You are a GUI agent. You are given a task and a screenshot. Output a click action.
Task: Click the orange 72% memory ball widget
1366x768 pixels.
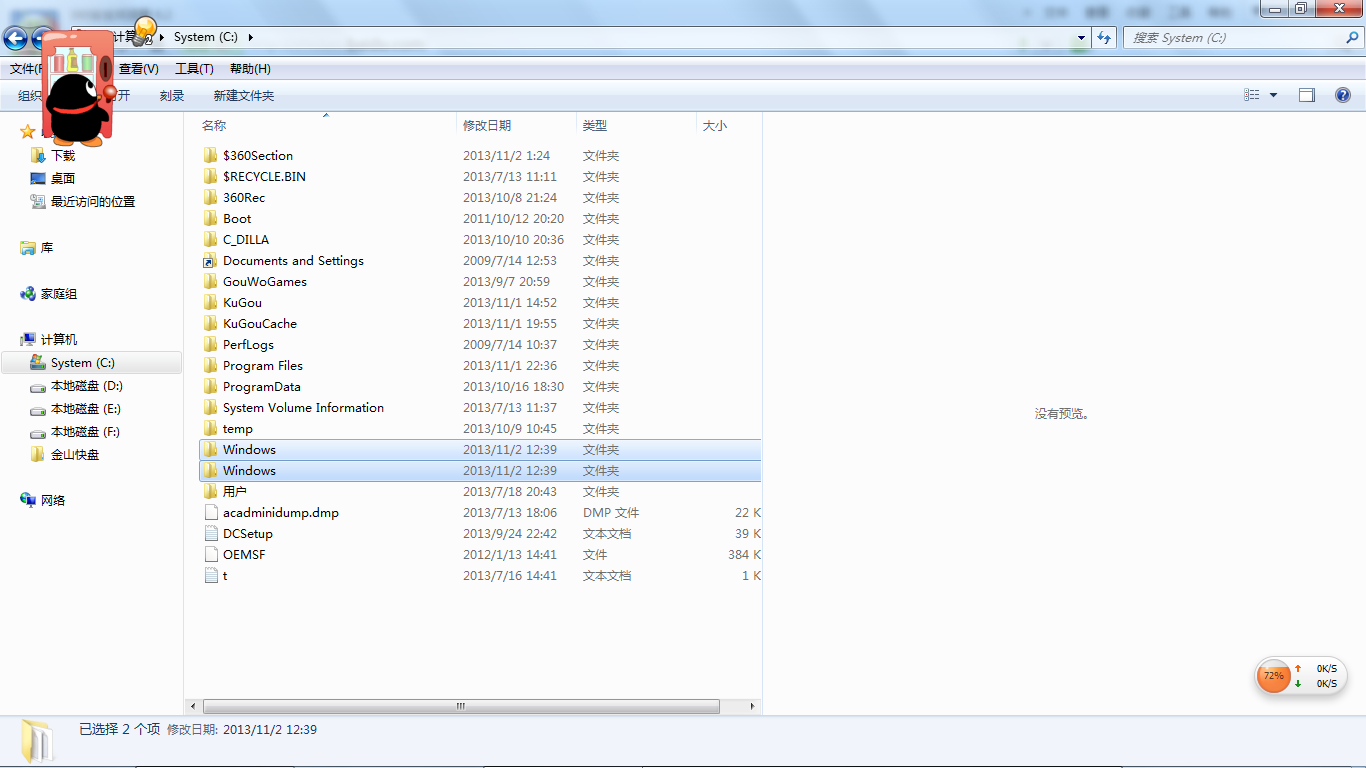1273,676
